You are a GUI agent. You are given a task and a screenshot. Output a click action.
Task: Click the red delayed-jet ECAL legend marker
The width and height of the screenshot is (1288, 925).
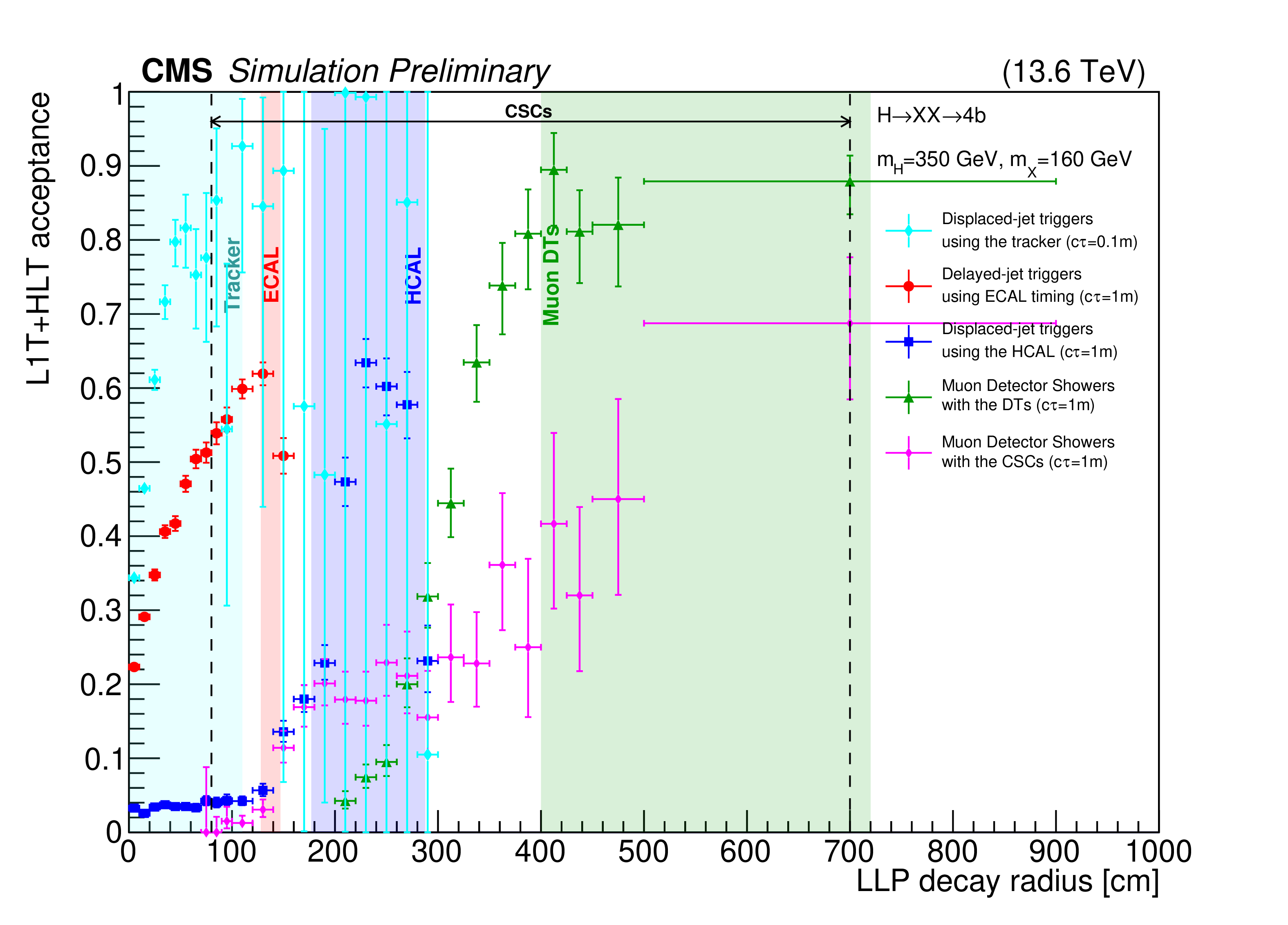coord(908,286)
